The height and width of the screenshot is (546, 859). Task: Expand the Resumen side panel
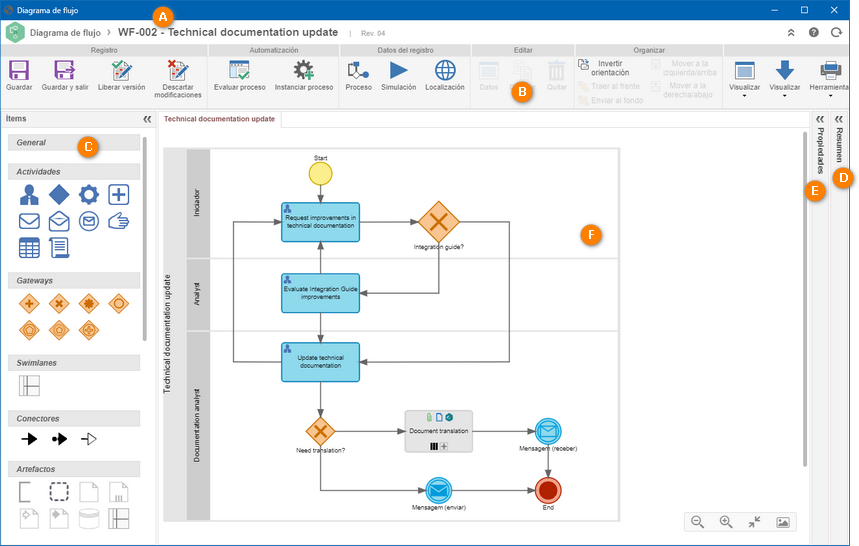coord(838,119)
